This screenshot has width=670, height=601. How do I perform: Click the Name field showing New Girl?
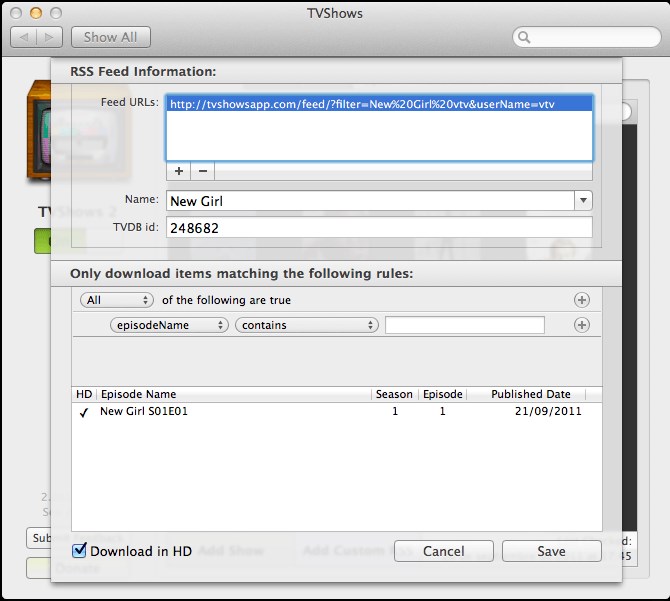tap(370, 201)
